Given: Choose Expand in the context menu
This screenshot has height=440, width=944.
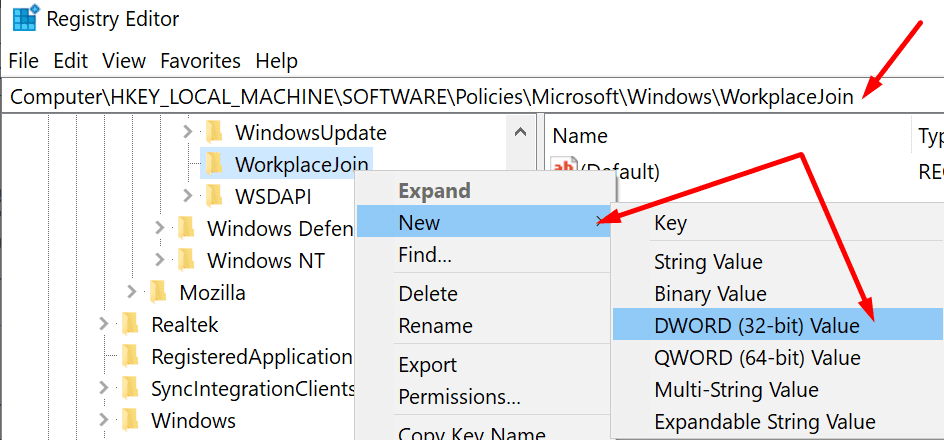Looking at the screenshot, I should click(484, 191).
